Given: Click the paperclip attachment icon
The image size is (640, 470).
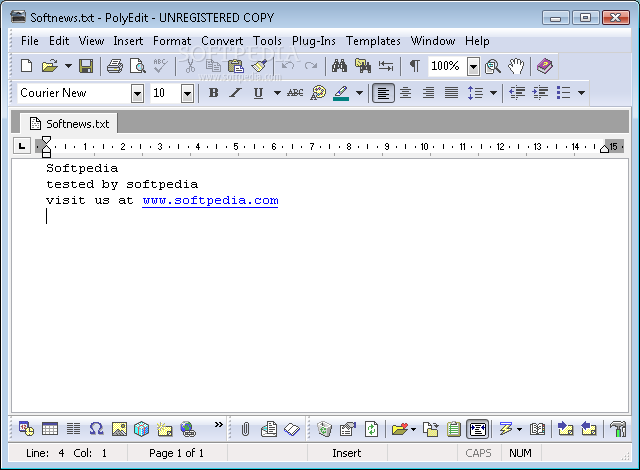Looking at the screenshot, I should pyautogui.click(x=245, y=429).
